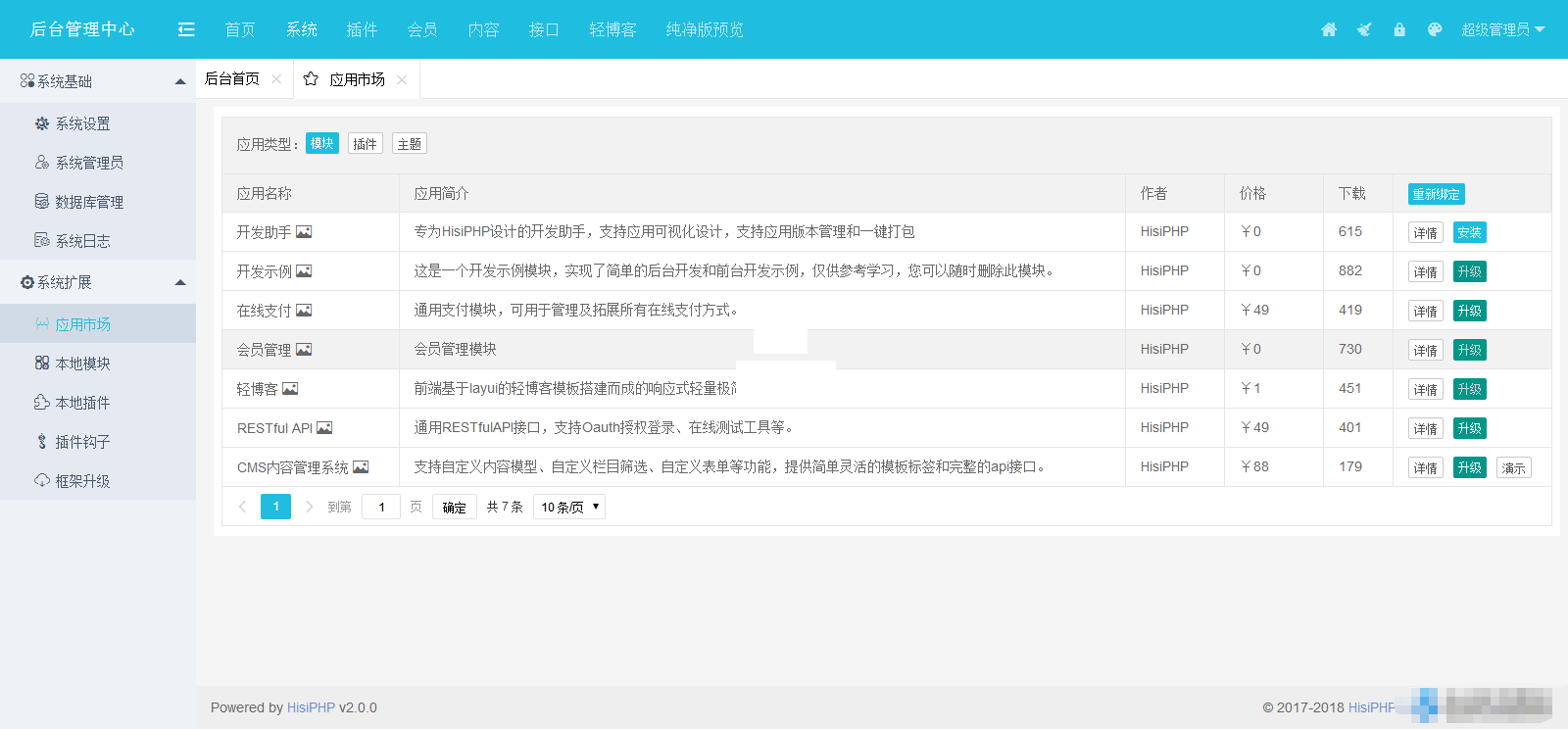Click image icon beside CMS内容管理系统

coord(361,467)
